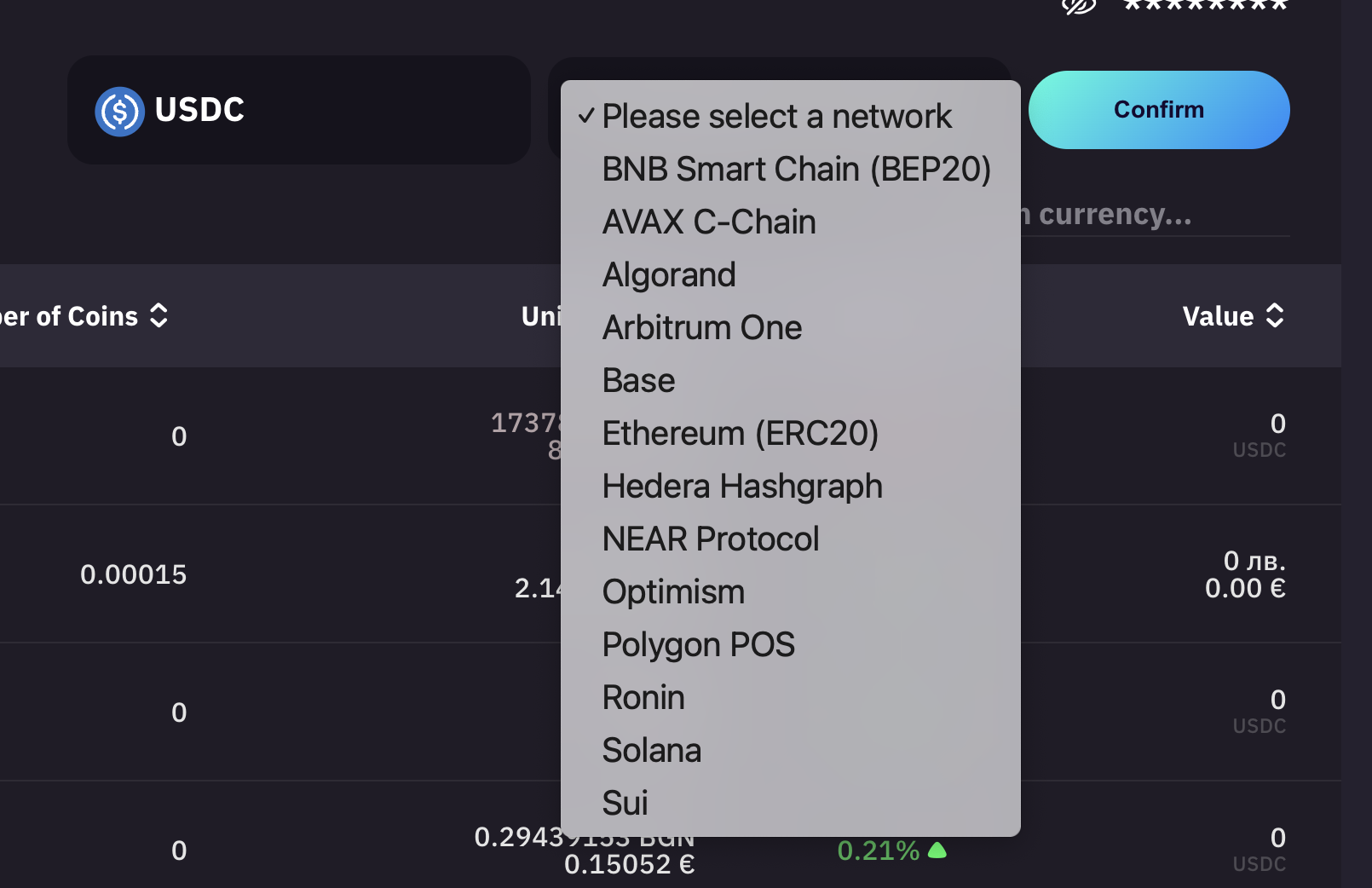1372x888 pixels.
Task: Select the checked 'Please select a network' placeholder
Action: pyautogui.click(x=776, y=117)
